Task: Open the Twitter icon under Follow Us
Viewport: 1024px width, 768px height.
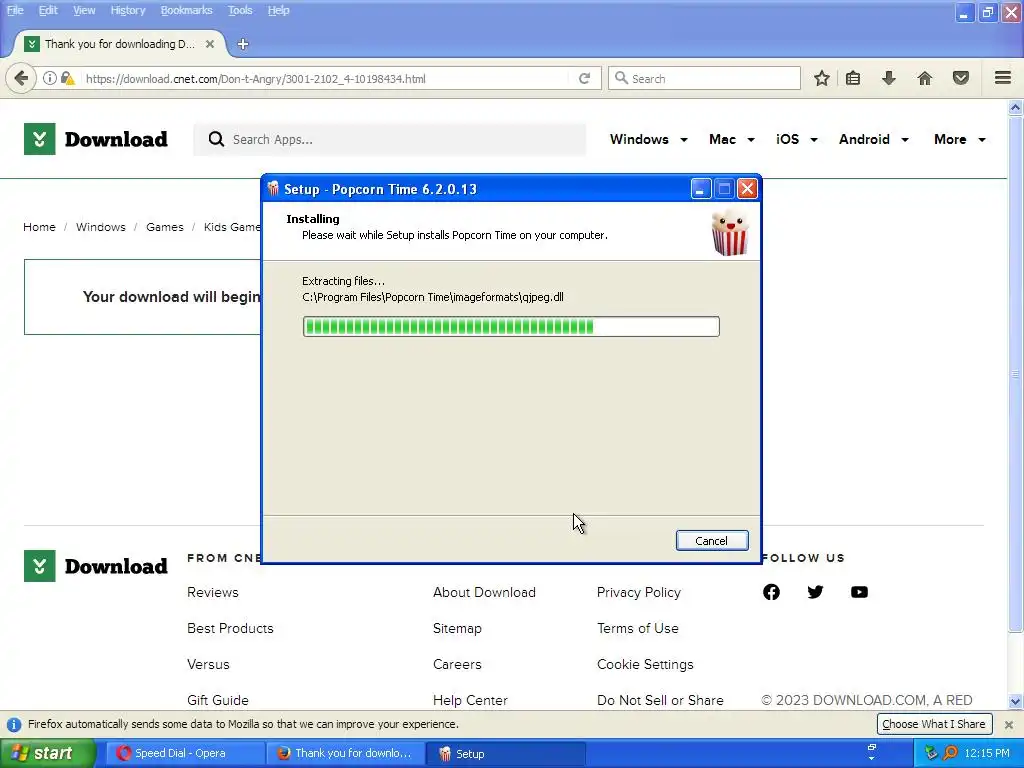Action: pos(815,592)
